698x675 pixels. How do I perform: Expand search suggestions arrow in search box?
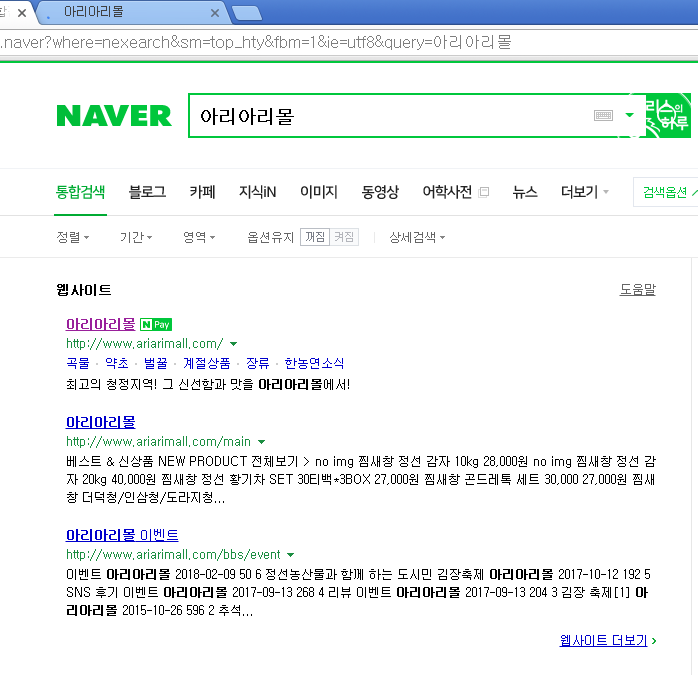pos(629,115)
